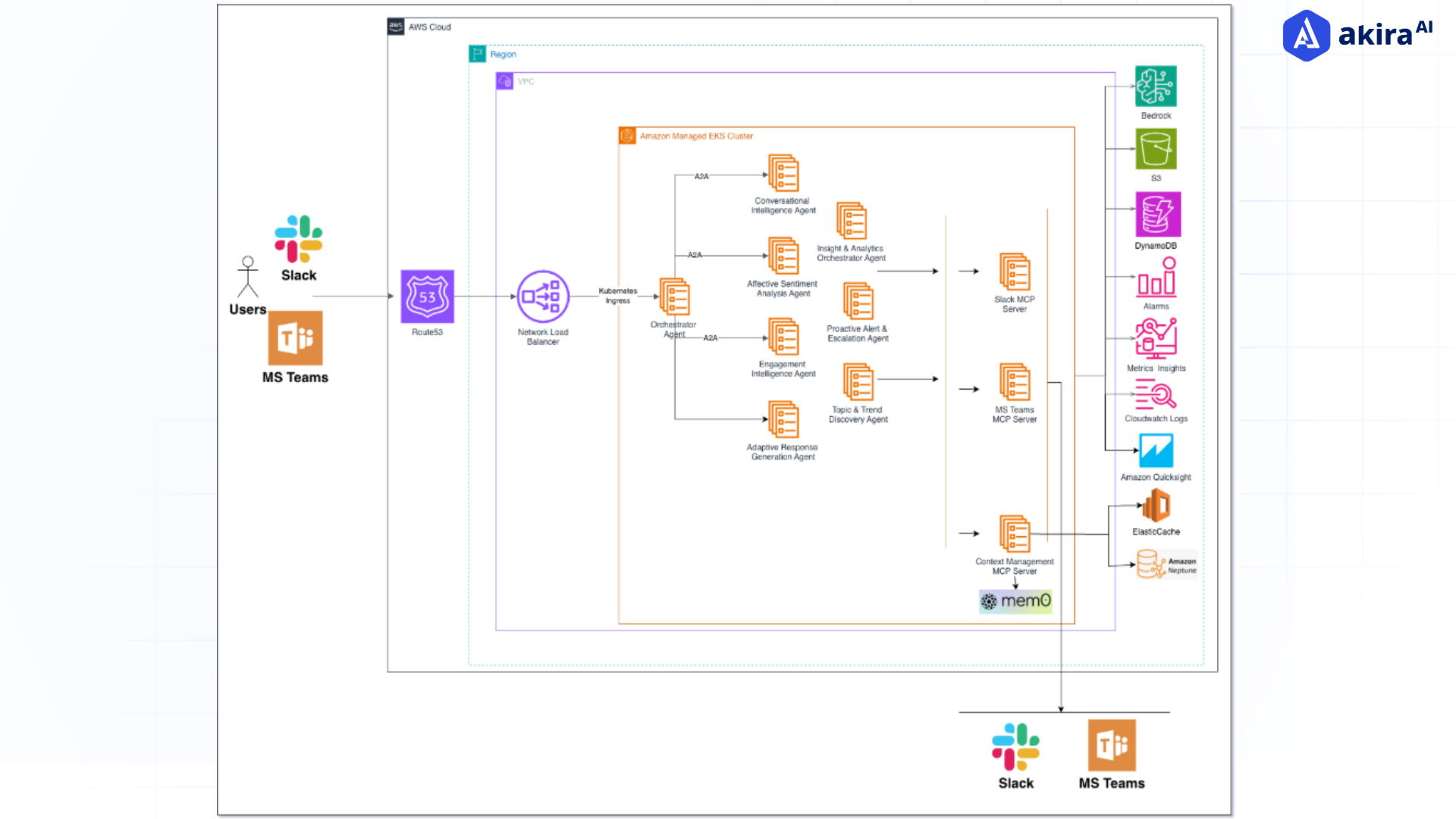
Task: Select the Slack logo beside Users
Action: pyautogui.click(x=299, y=238)
